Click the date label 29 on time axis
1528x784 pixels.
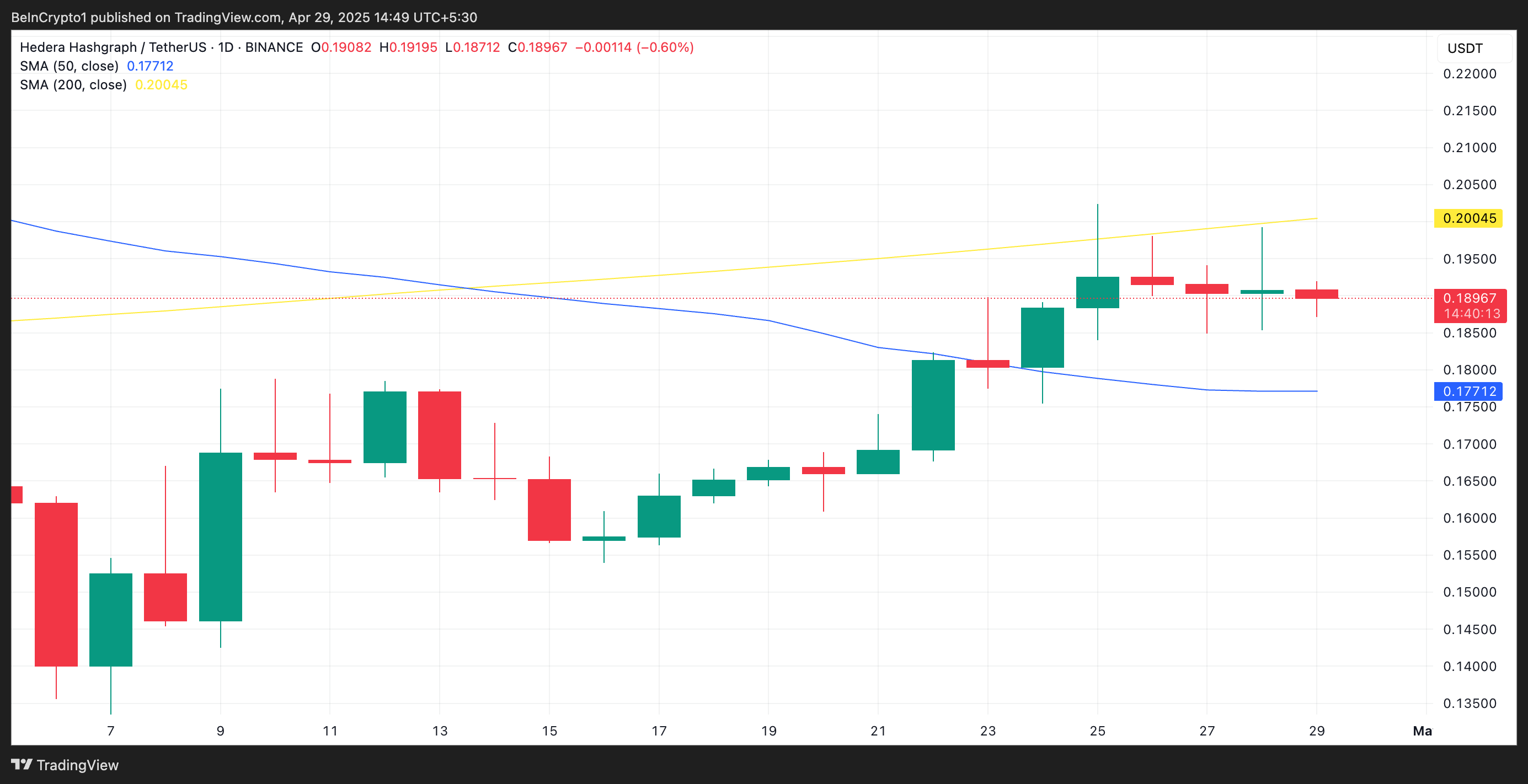pos(1316,731)
